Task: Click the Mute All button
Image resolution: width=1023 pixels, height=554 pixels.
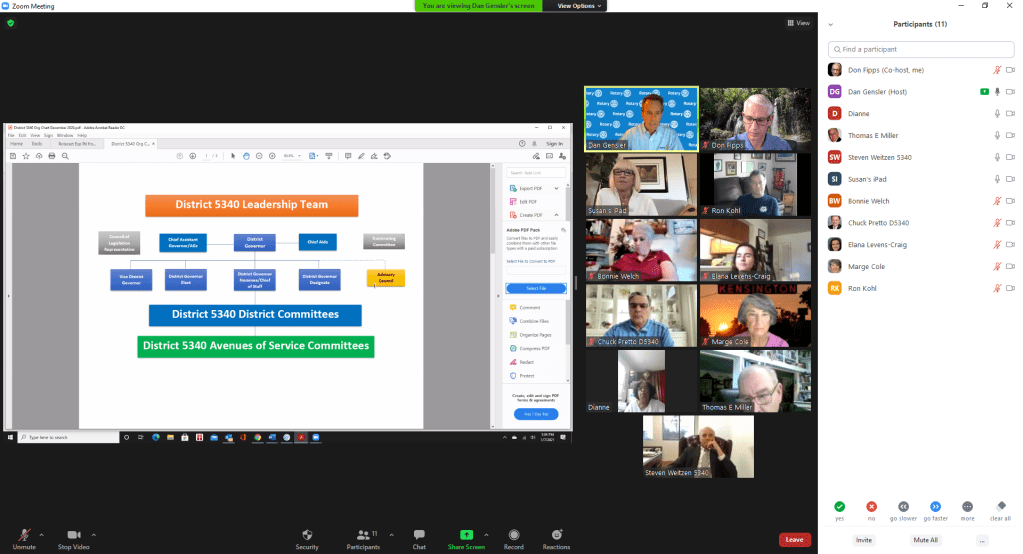Action: point(925,540)
